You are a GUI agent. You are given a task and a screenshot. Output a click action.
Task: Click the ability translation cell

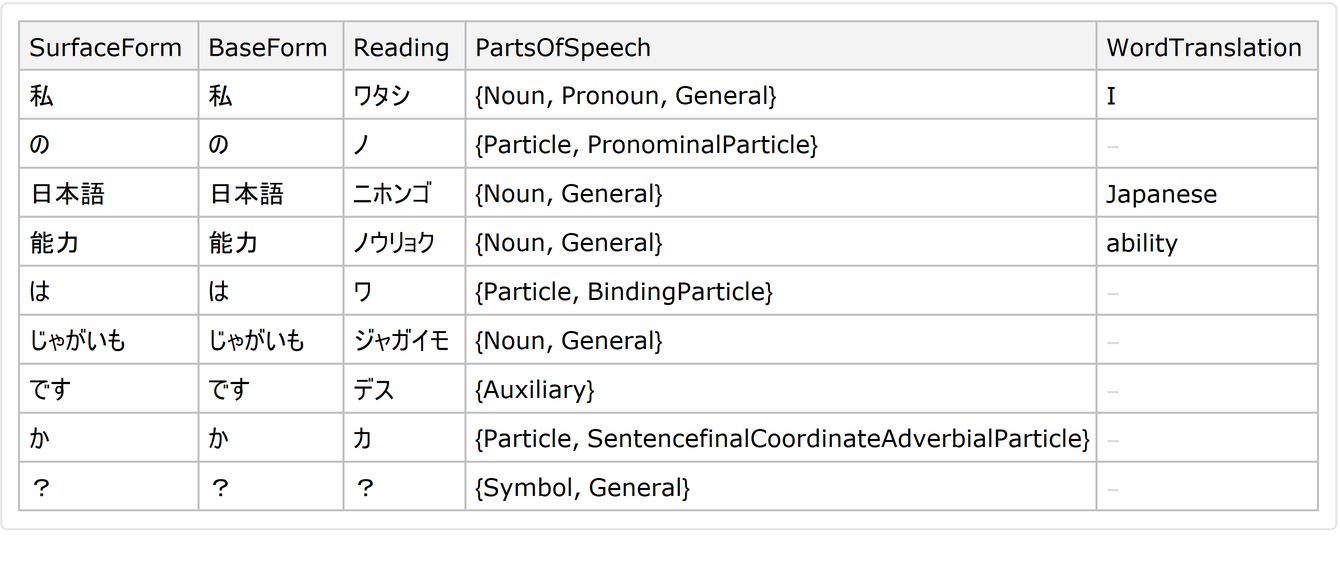coord(1142,243)
